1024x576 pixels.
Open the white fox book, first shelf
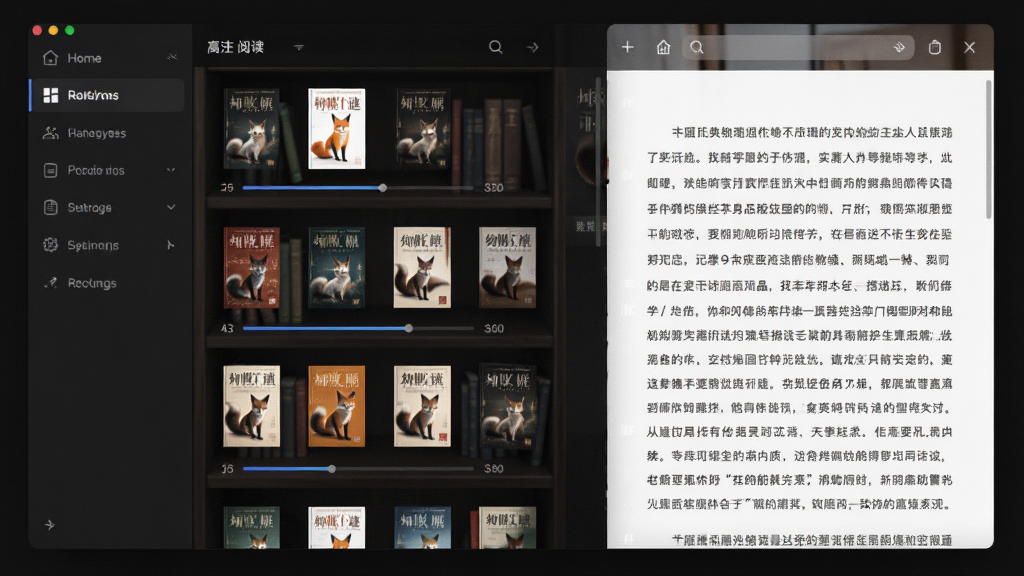pos(336,129)
